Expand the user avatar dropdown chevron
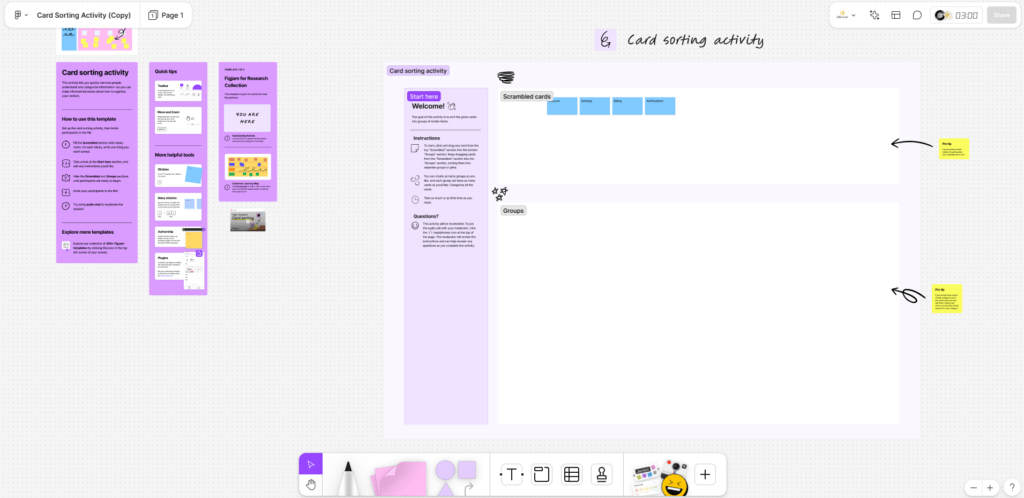The image size is (1024, 498). [854, 15]
